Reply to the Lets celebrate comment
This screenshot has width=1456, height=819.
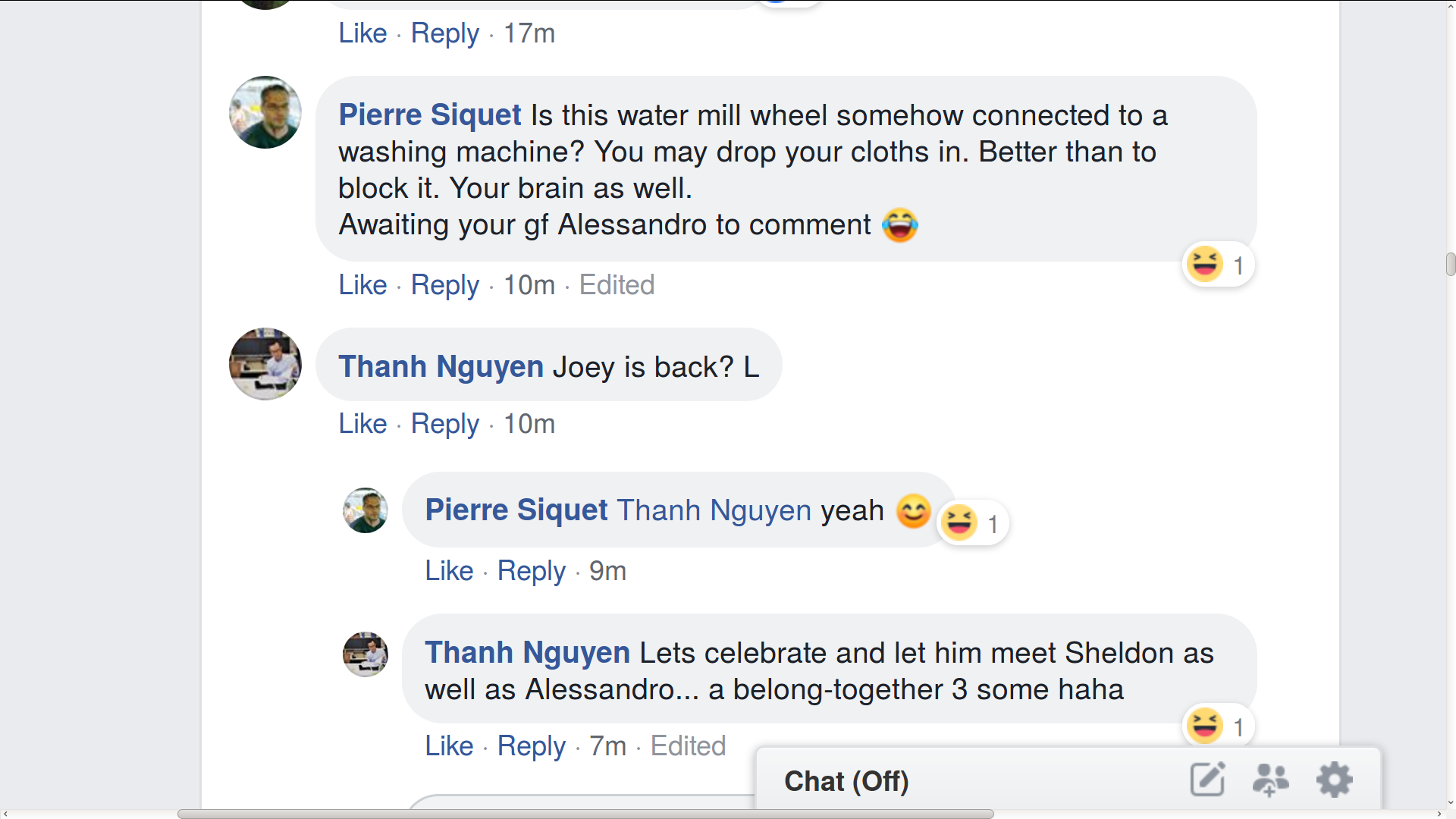(531, 745)
